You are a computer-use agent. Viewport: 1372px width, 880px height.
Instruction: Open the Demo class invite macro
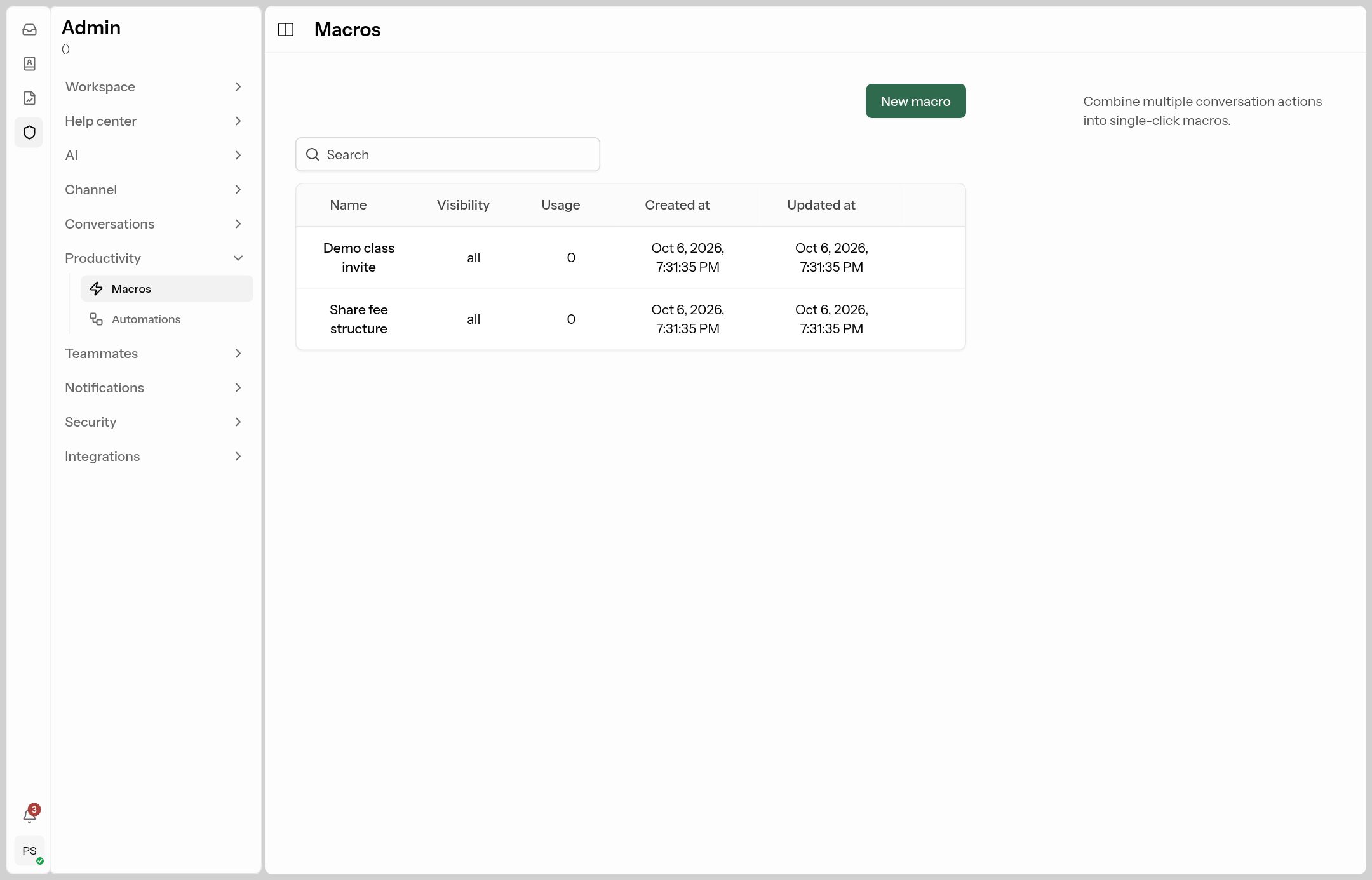(x=358, y=257)
